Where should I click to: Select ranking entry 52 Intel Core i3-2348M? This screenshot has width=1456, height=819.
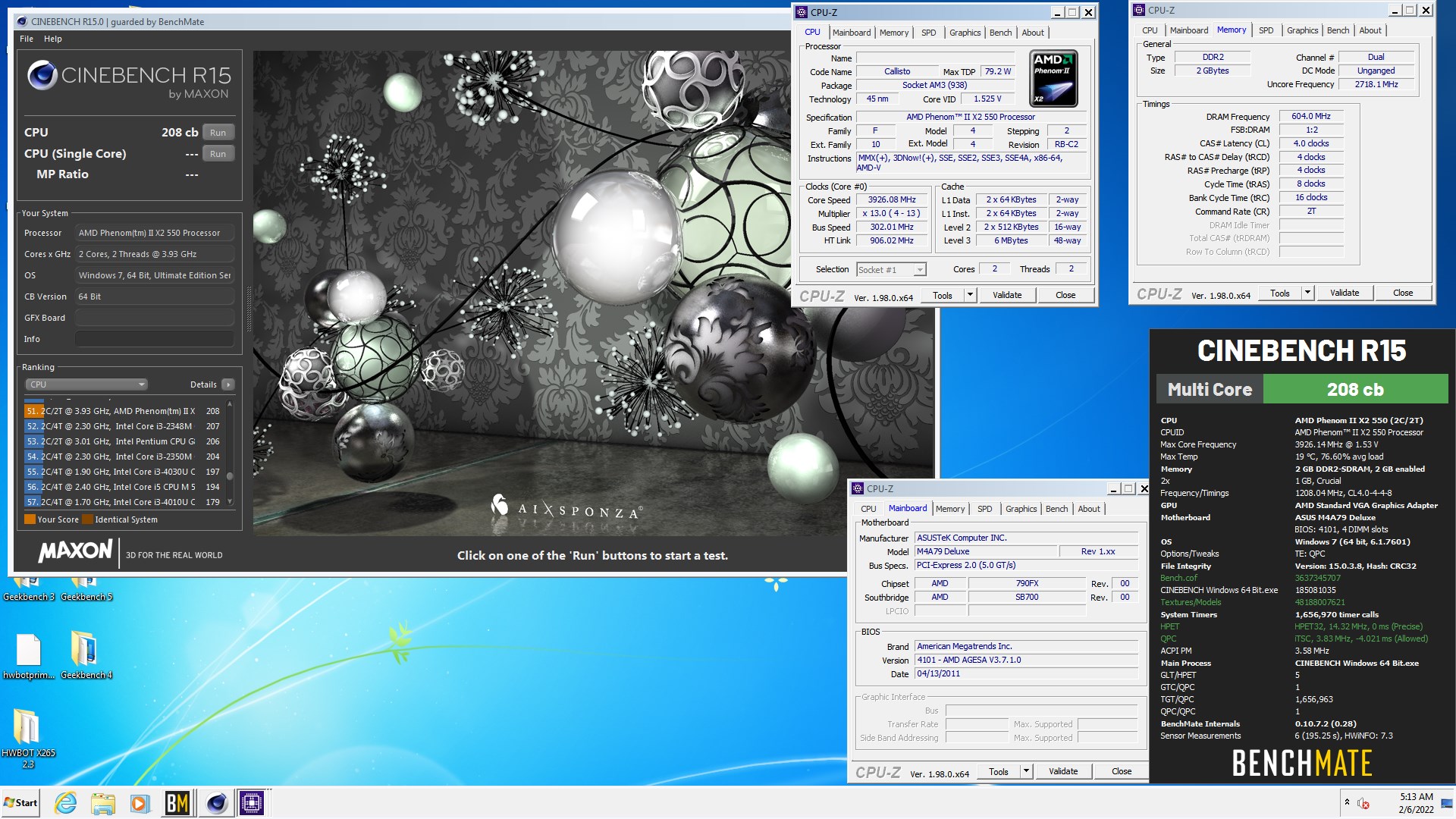[x=123, y=426]
